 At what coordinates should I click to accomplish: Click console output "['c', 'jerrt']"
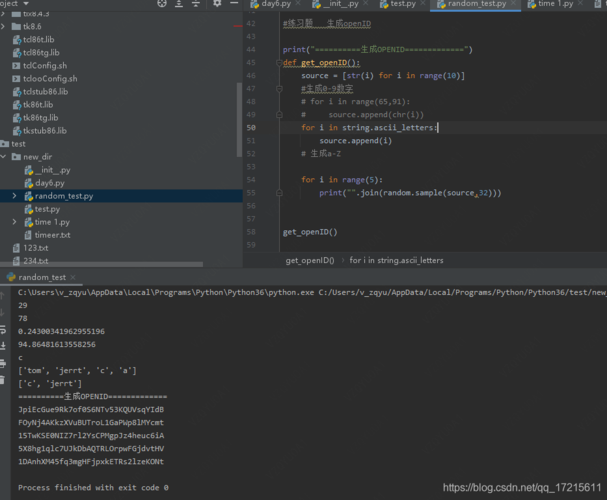[x=50, y=384]
